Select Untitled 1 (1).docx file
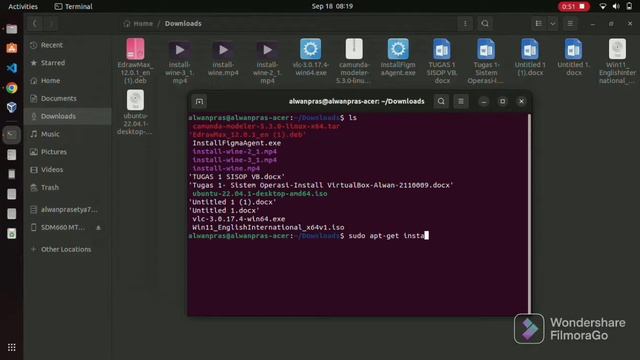The height and width of the screenshot is (360, 640). point(530,57)
